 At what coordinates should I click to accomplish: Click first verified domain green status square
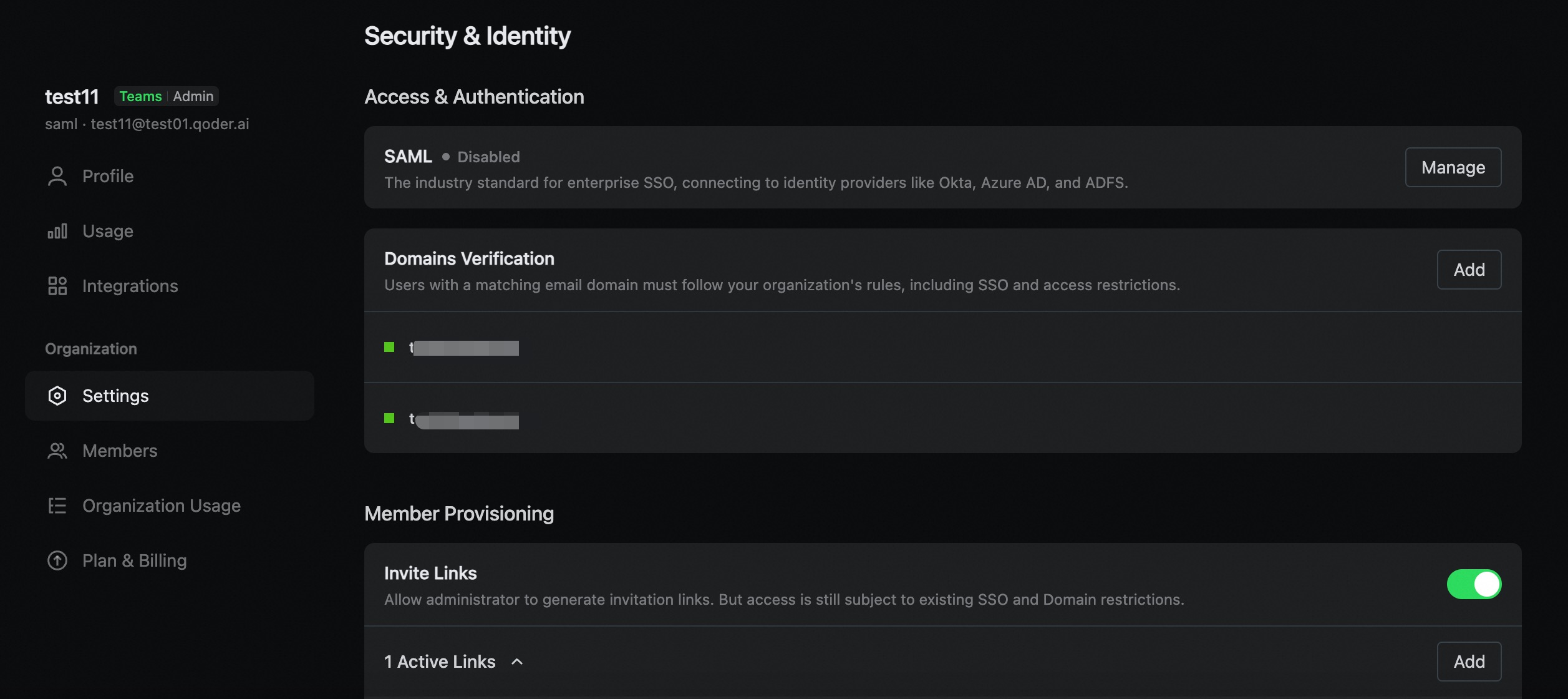[x=389, y=347]
